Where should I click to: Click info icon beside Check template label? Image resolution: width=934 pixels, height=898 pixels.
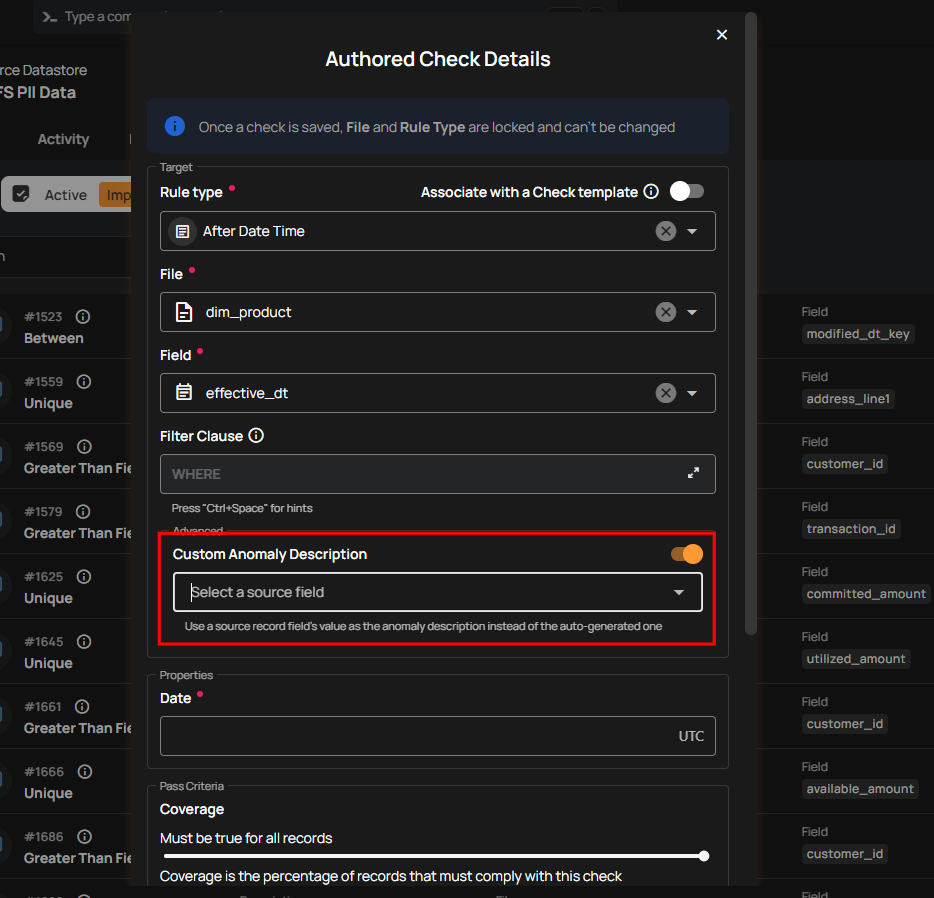click(x=651, y=191)
